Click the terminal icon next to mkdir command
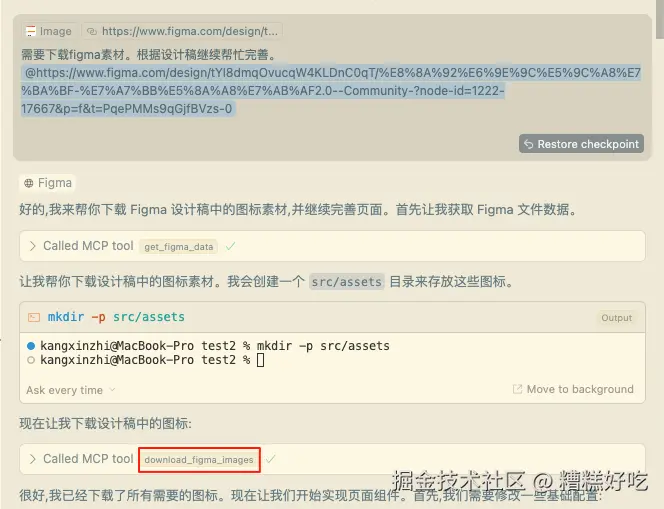This screenshot has height=509, width=664. 34,317
